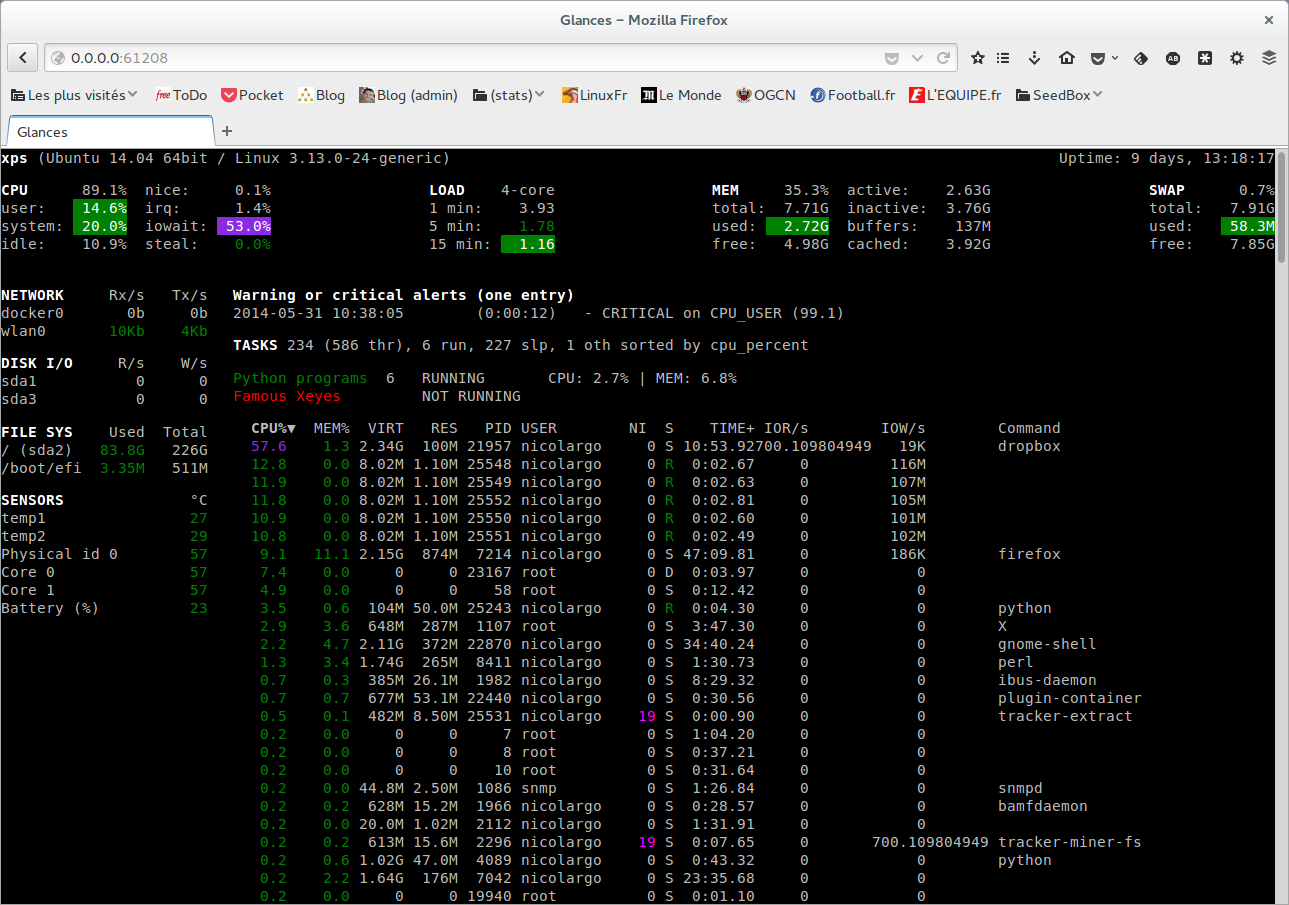
Task: Open the URL history dropdown arrow
Action: point(918,58)
